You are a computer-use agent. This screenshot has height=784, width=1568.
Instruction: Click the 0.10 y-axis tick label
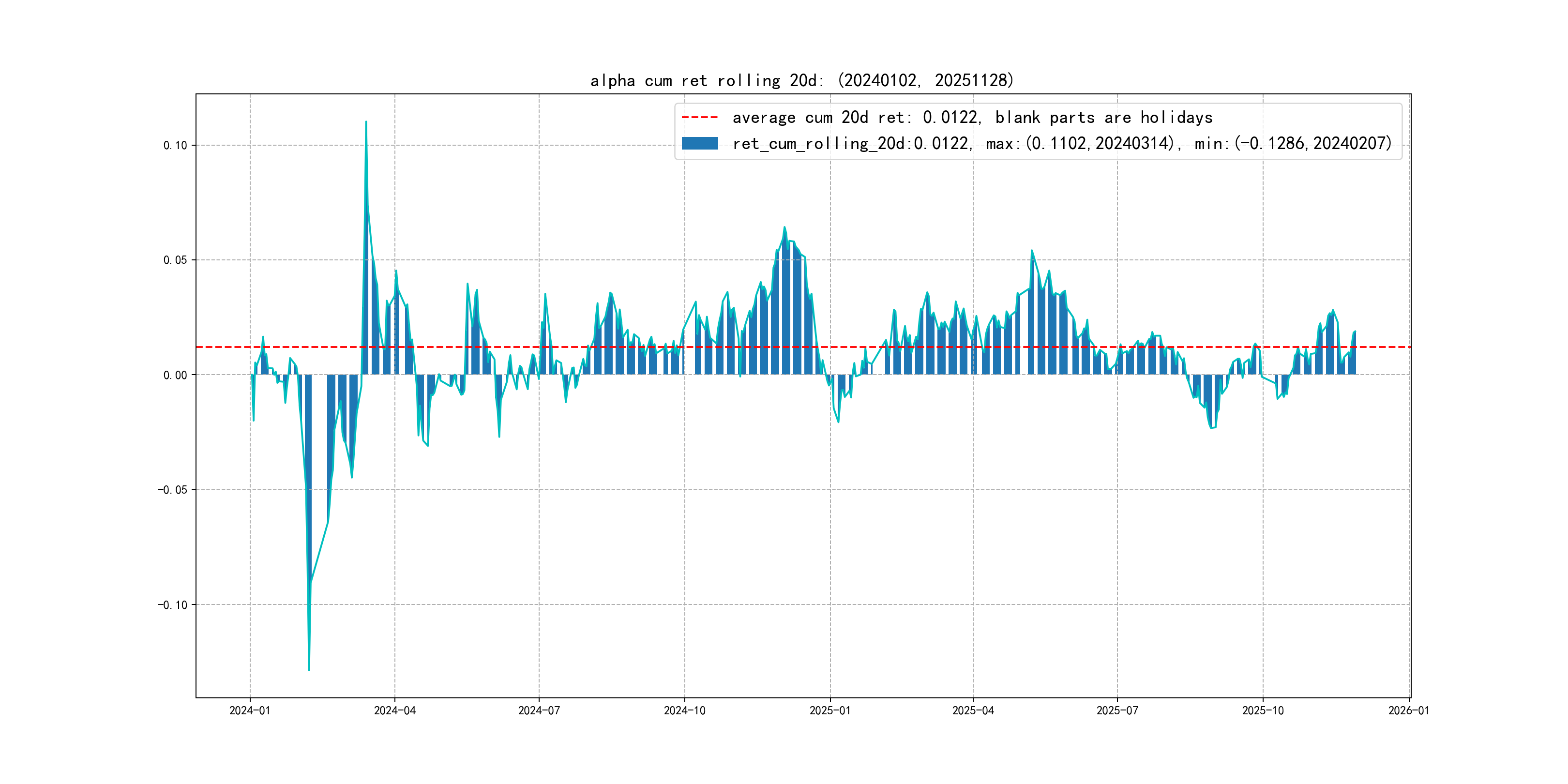tap(175, 146)
